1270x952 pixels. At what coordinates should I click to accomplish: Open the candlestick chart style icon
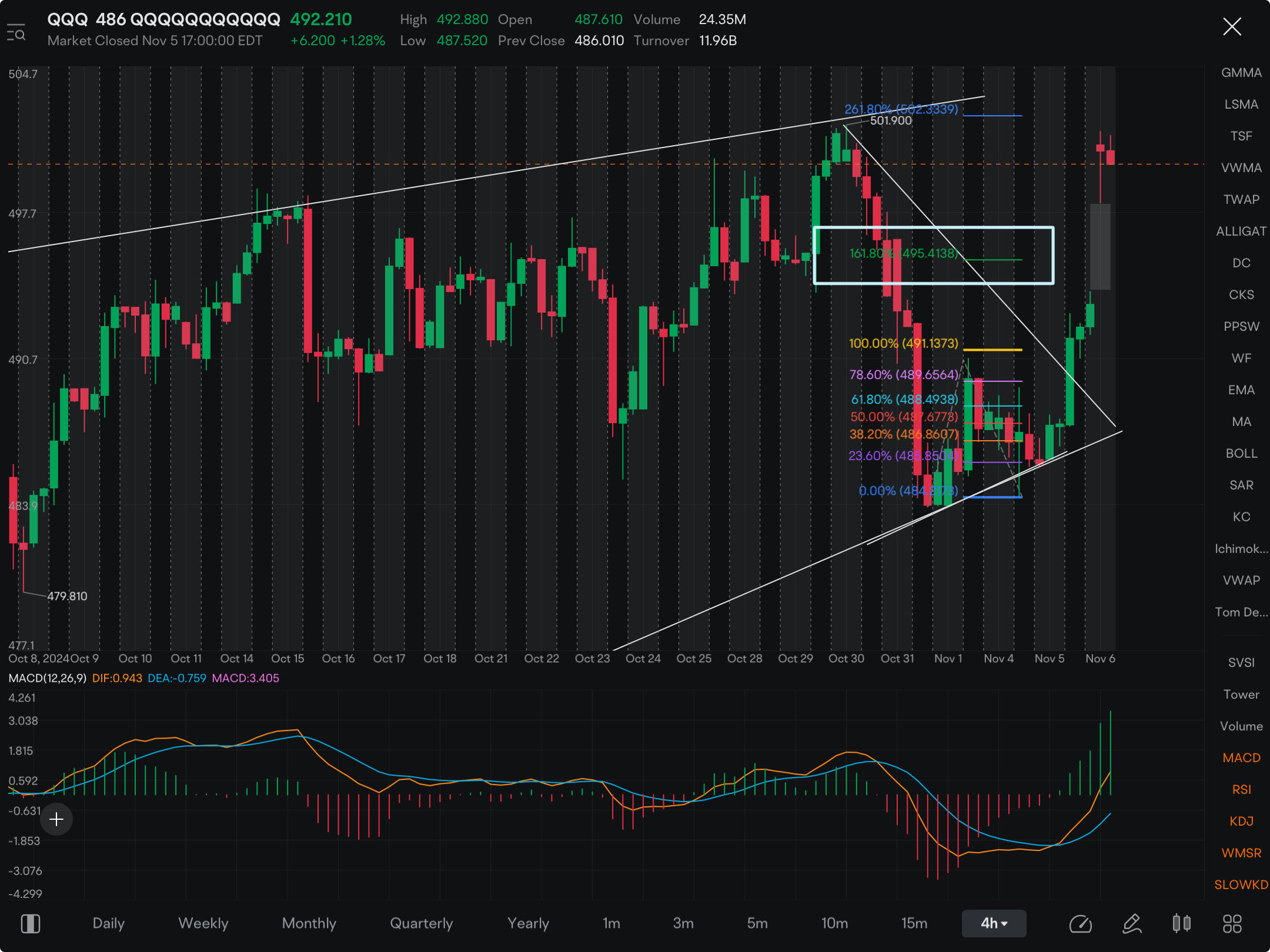coord(1182,924)
